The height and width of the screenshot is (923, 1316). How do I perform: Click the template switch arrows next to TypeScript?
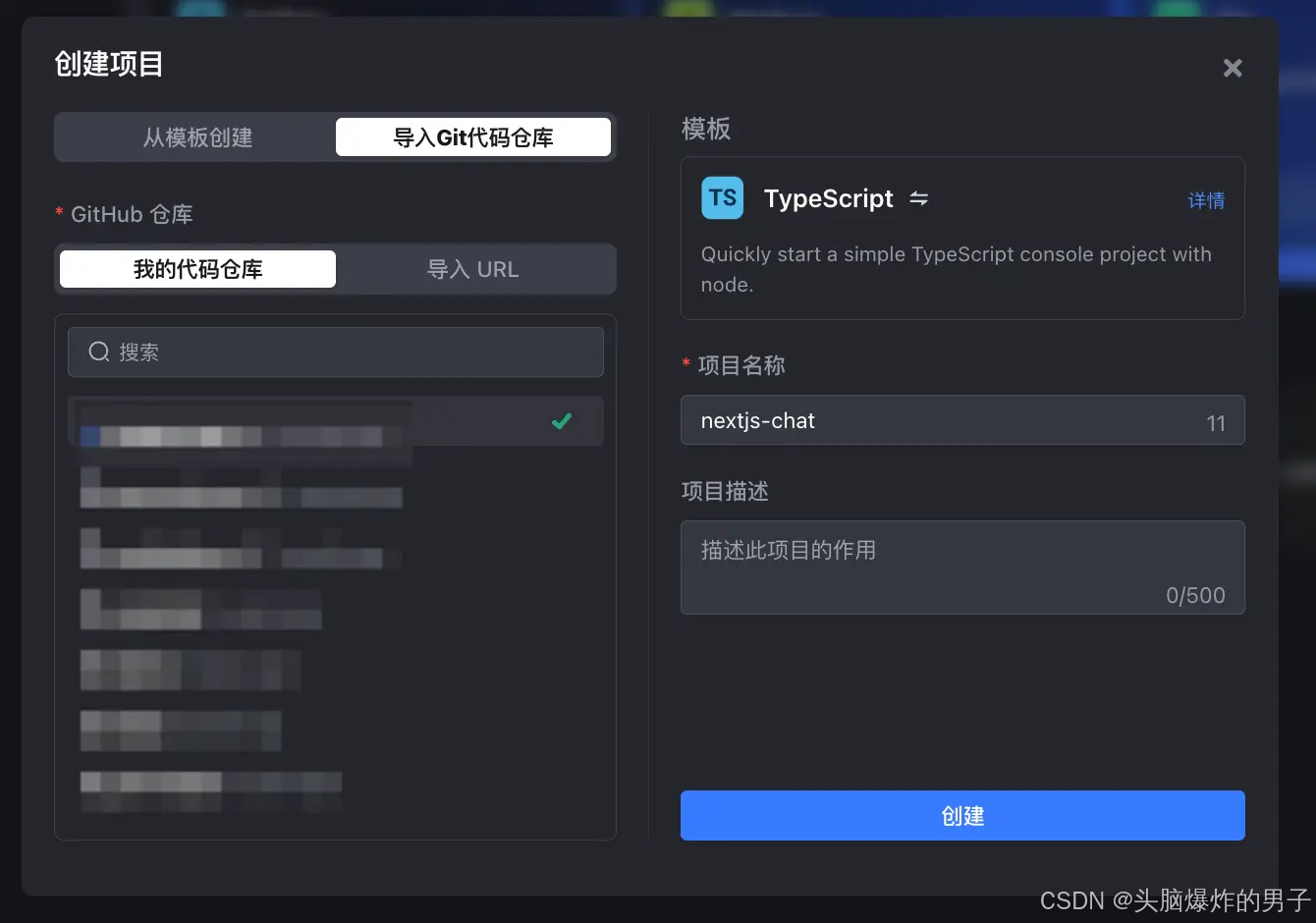tap(919, 197)
